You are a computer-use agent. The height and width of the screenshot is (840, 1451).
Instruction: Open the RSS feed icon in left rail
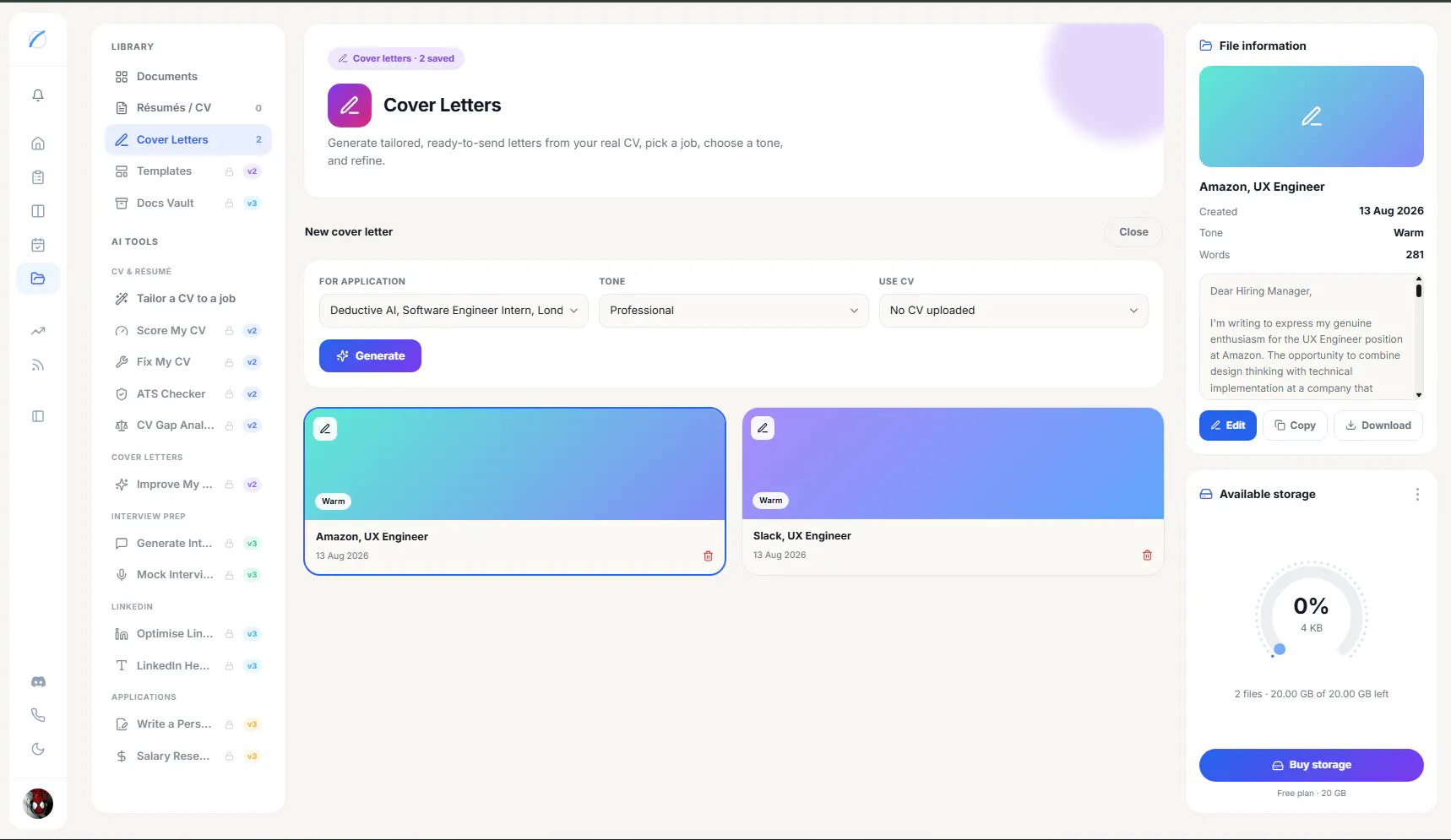38,366
